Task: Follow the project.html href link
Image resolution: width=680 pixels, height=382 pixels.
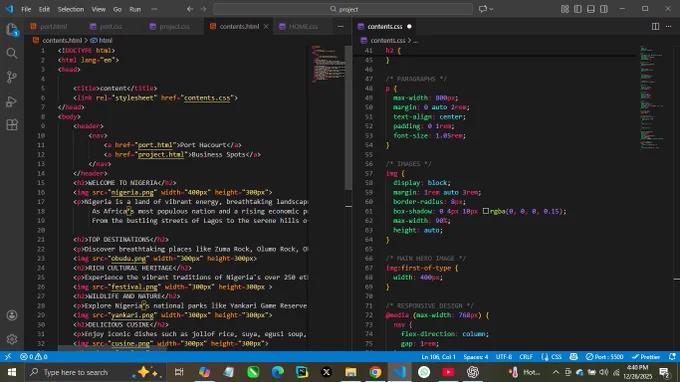Action: click(x=160, y=154)
